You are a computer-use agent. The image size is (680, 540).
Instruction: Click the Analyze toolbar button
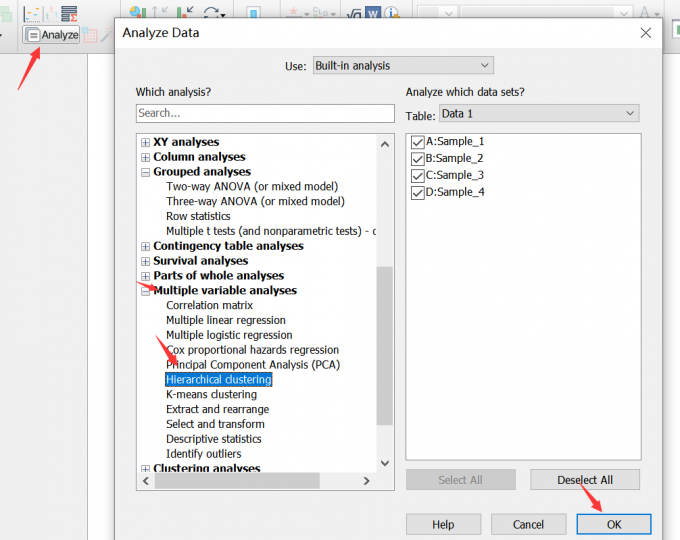click(x=52, y=35)
